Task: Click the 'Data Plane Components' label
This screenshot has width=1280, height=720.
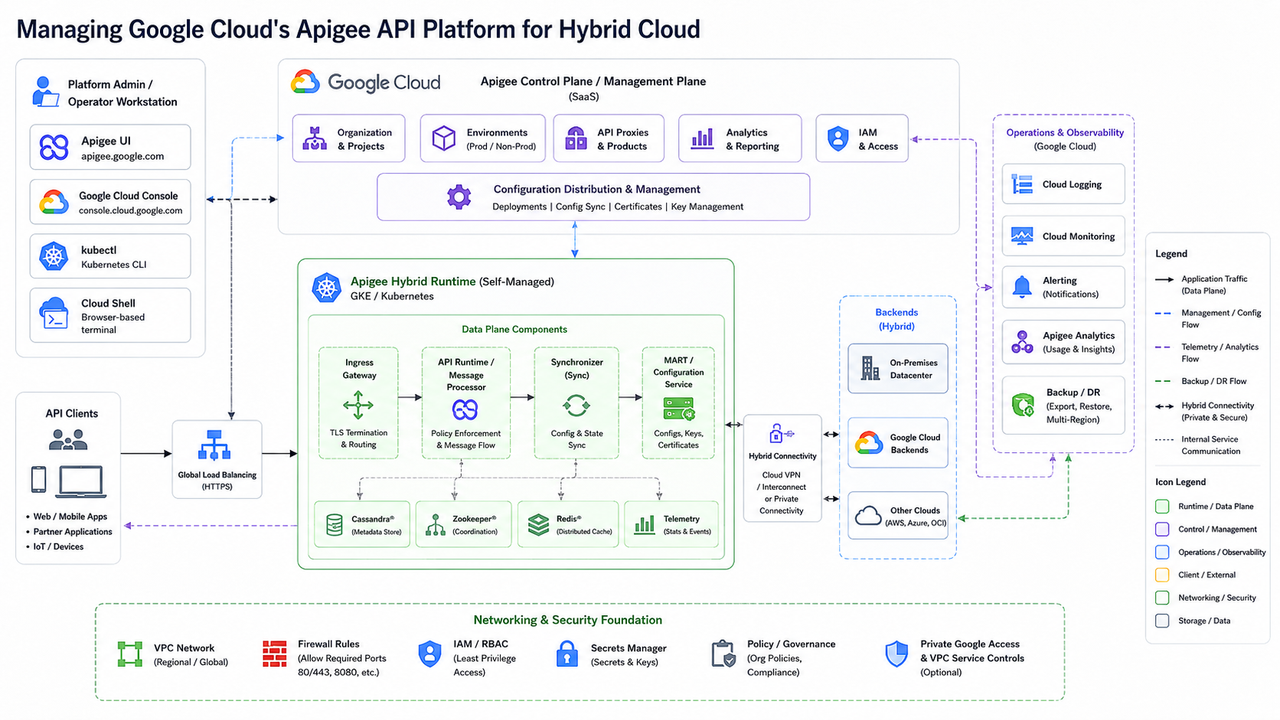Action: click(514, 329)
